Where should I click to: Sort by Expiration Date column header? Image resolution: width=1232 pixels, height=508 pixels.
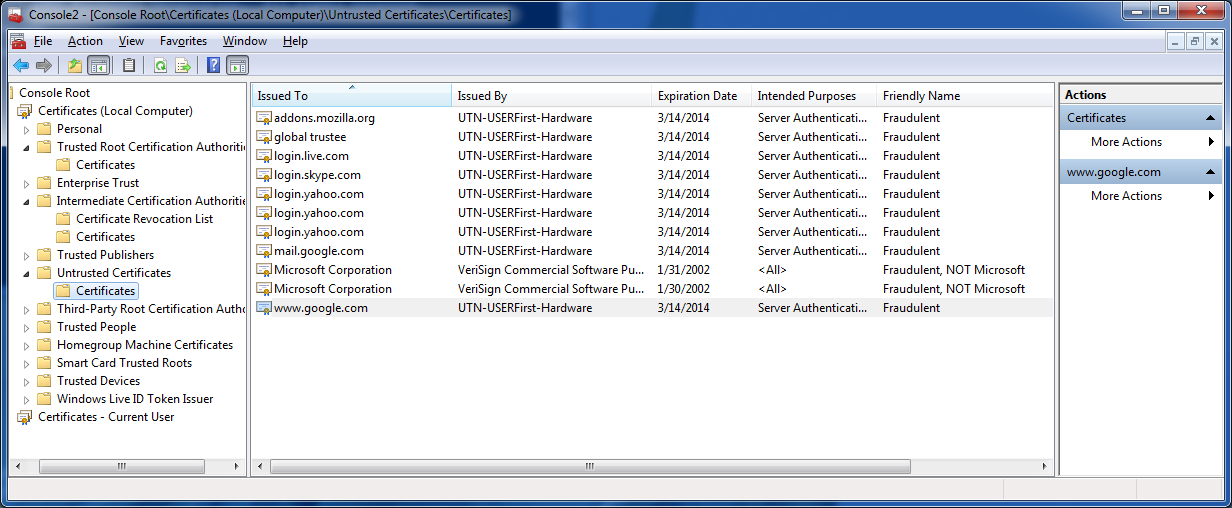click(x=697, y=96)
